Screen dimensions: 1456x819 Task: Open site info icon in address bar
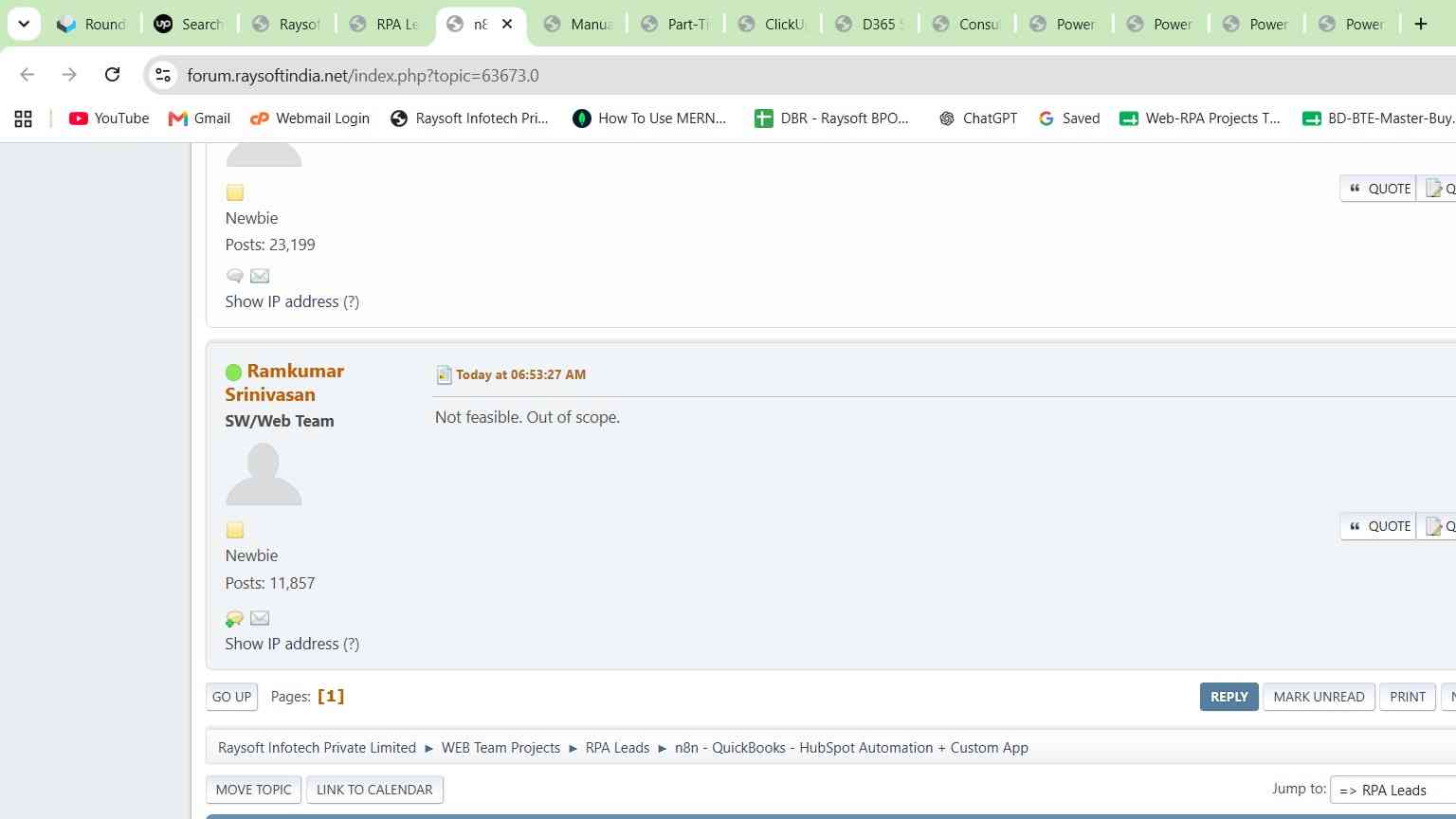pos(163,75)
